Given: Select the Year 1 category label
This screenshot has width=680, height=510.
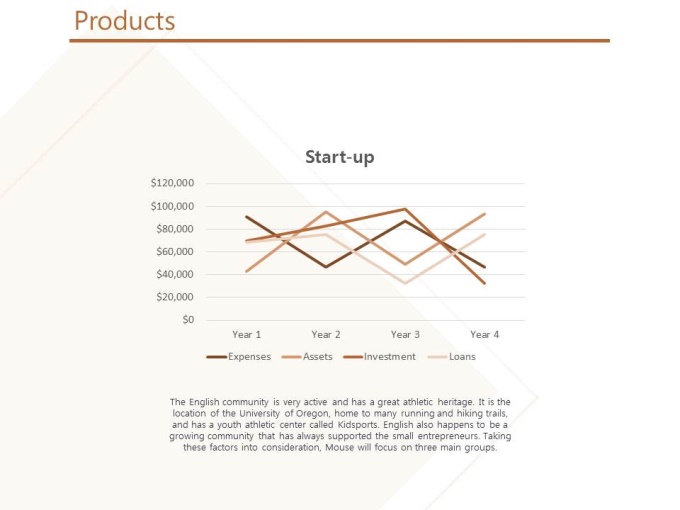Looking at the screenshot, I should click(247, 335).
